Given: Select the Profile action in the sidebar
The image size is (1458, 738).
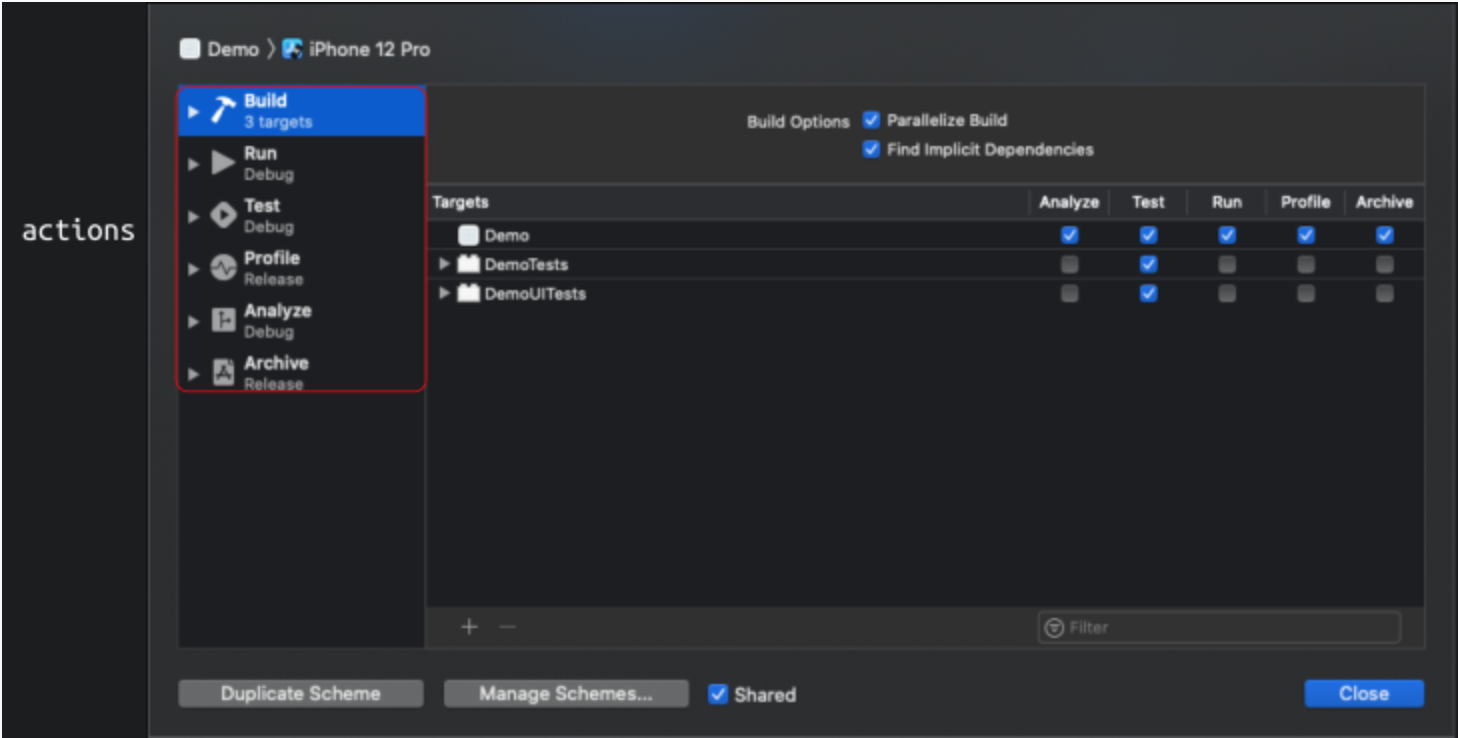Looking at the screenshot, I should pos(302,268).
